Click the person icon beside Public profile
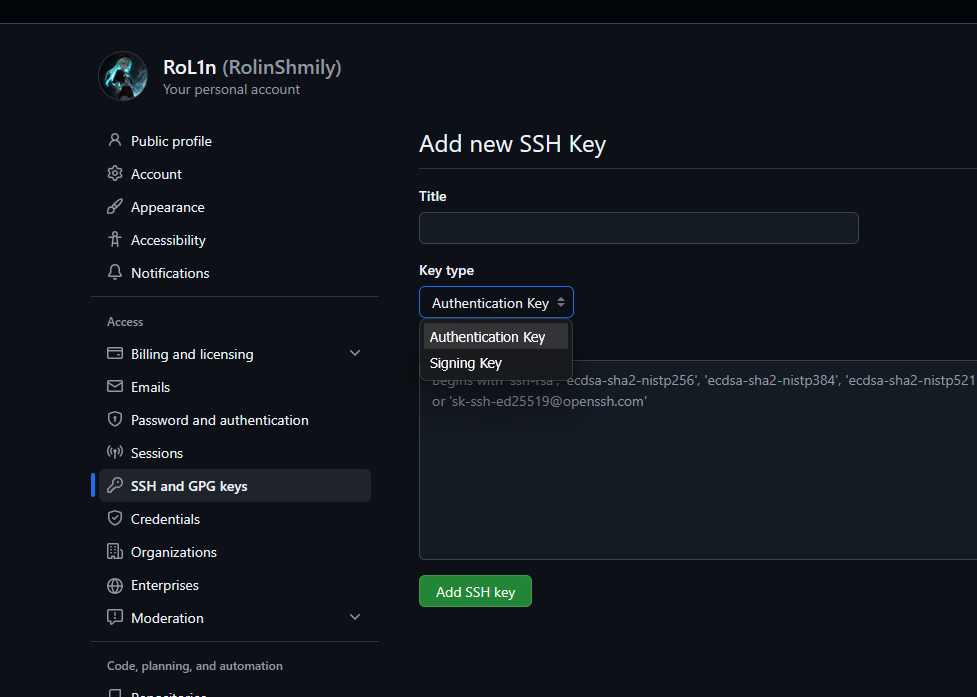This screenshot has height=697, width=977. [x=115, y=140]
